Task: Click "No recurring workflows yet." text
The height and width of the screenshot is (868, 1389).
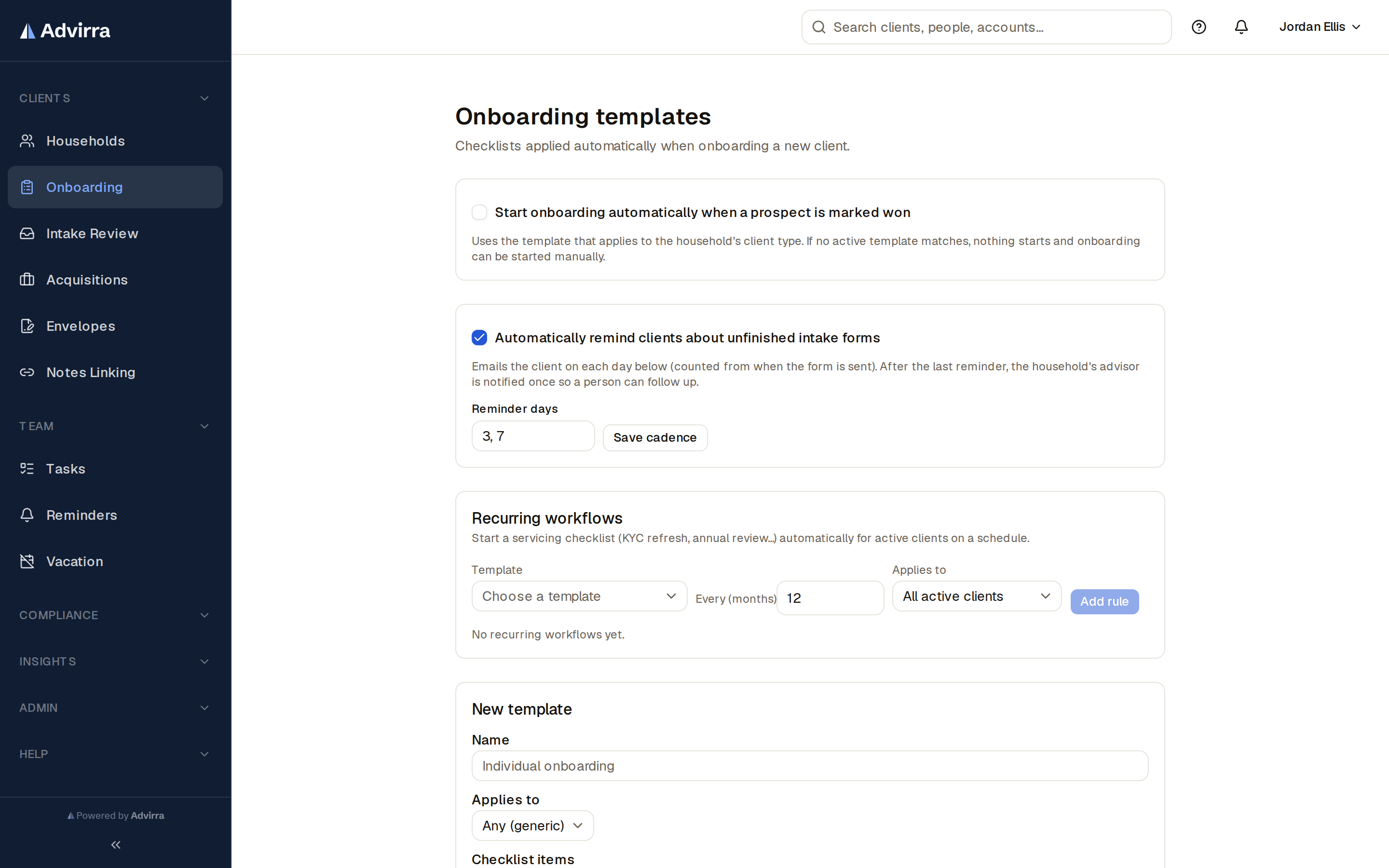Action: tap(548, 634)
